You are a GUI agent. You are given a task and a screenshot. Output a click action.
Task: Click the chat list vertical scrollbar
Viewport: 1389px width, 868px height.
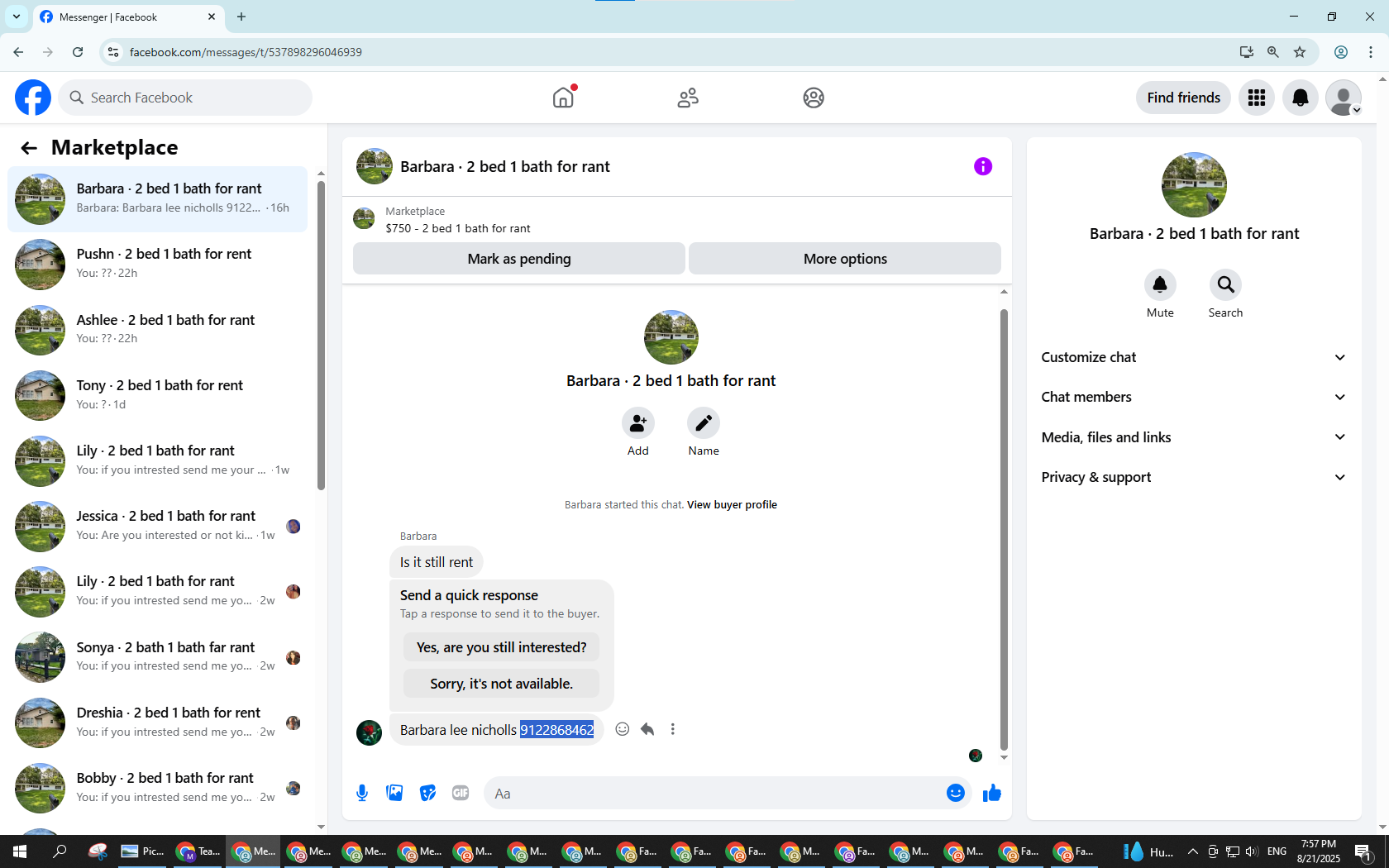pos(321,335)
